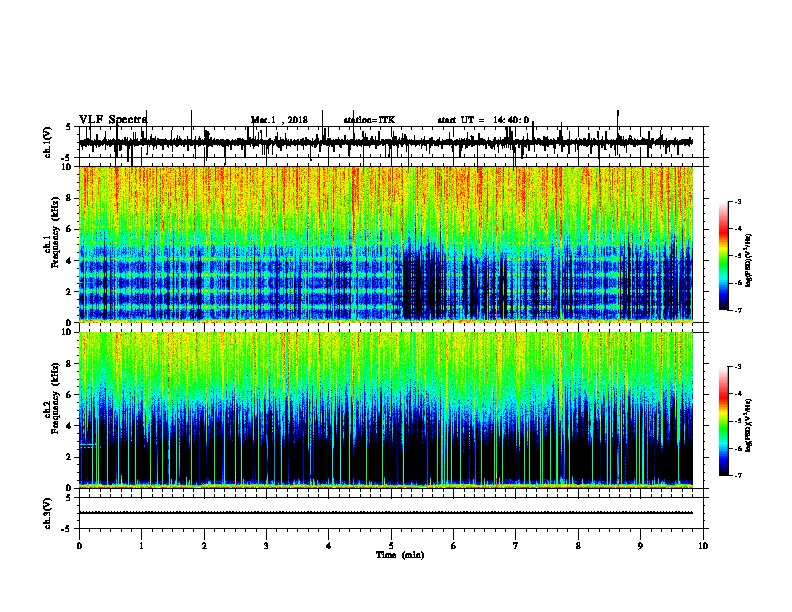Screen dimensions: 792x612
Task: Click time axis tick label "5"
Action: pos(391,545)
